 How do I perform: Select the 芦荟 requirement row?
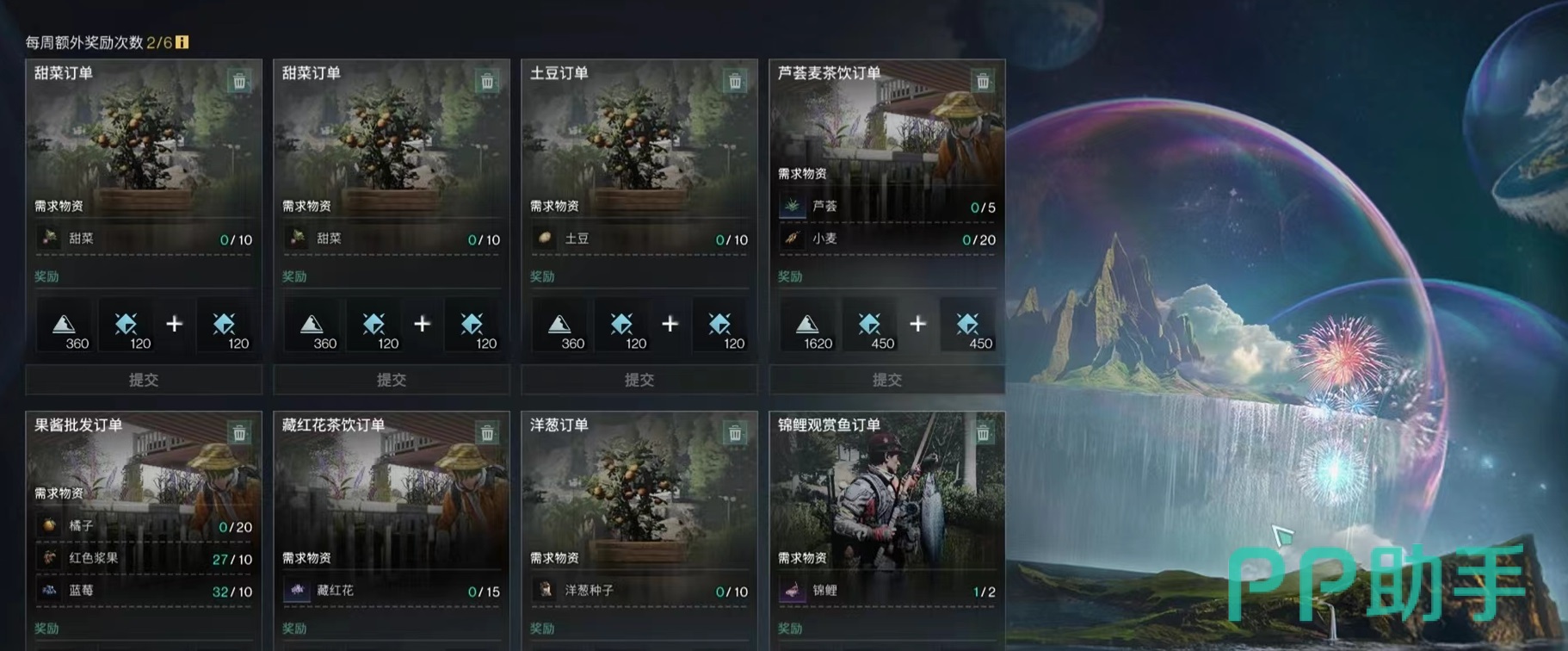pos(887,207)
